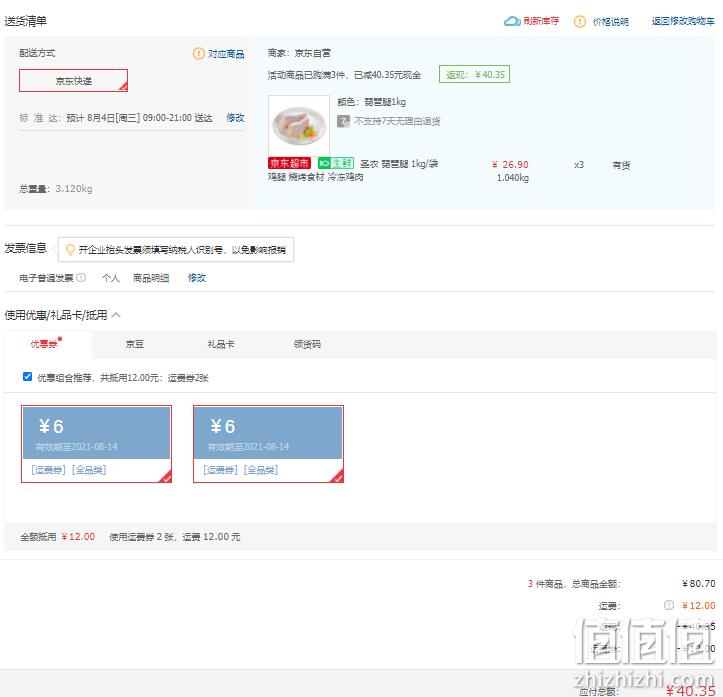This screenshot has width=723, height=697.
Task: Click 有货 stock status text
Action: [x=621, y=165]
